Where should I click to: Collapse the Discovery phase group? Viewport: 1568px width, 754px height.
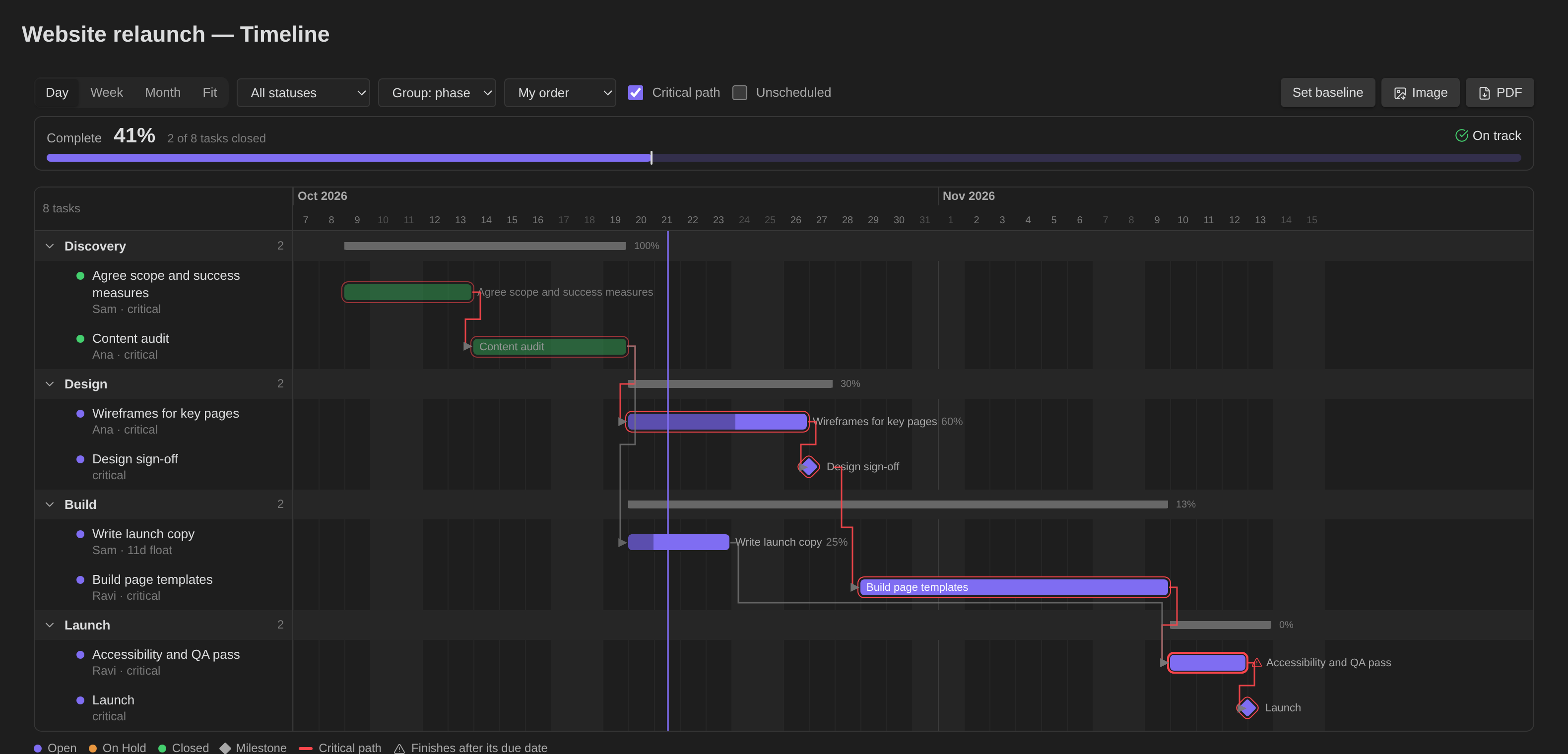tap(50, 247)
